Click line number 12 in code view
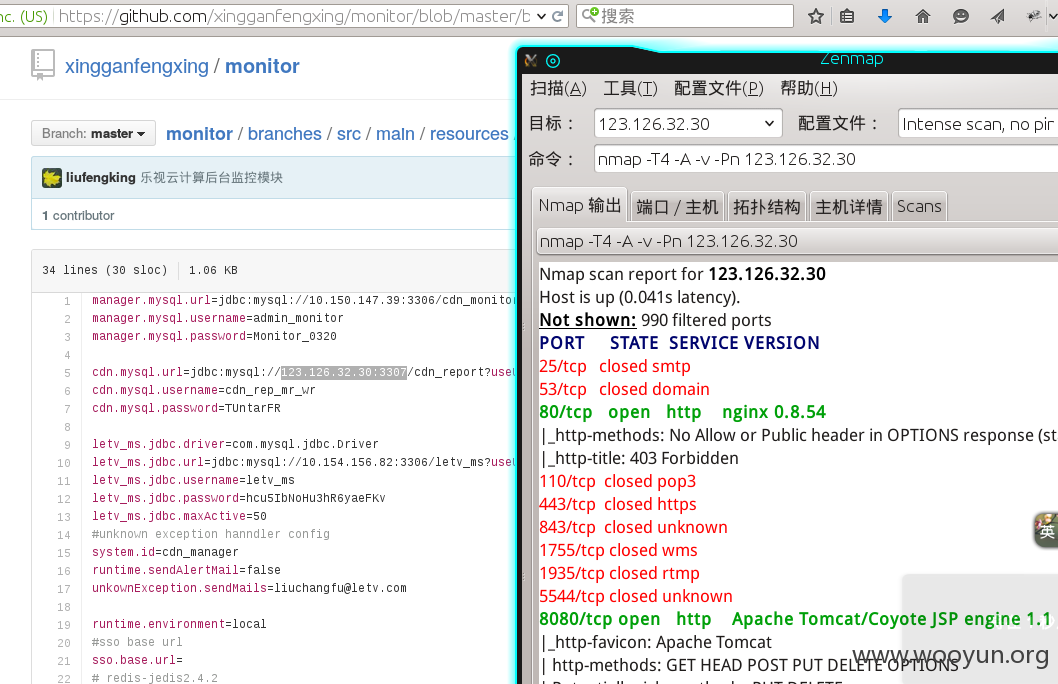Image resolution: width=1058 pixels, height=684 pixels. pos(63,499)
